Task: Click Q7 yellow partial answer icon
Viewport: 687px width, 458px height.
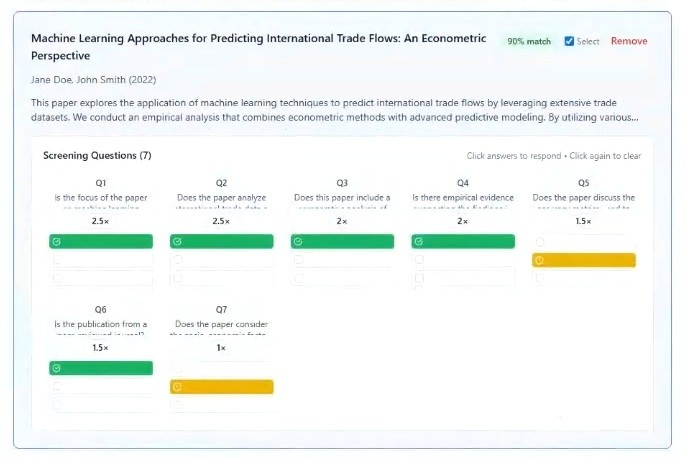Action: point(178,387)
